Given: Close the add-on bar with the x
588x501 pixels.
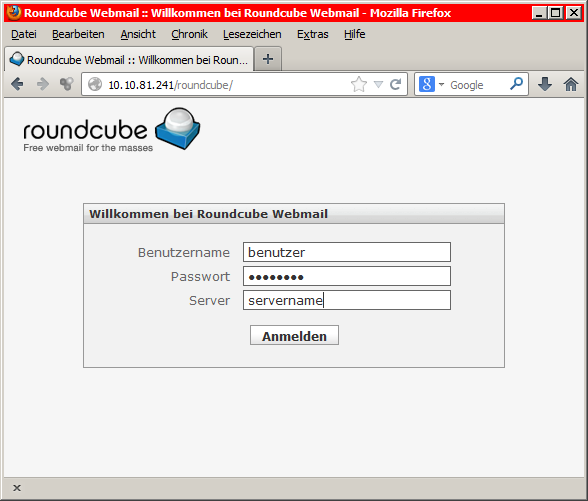Looking at the screenshot, I should coord(17,488).
